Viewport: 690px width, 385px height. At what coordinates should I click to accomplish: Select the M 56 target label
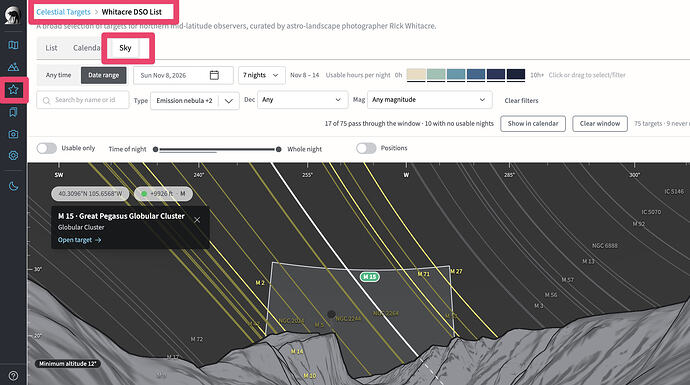551,295
